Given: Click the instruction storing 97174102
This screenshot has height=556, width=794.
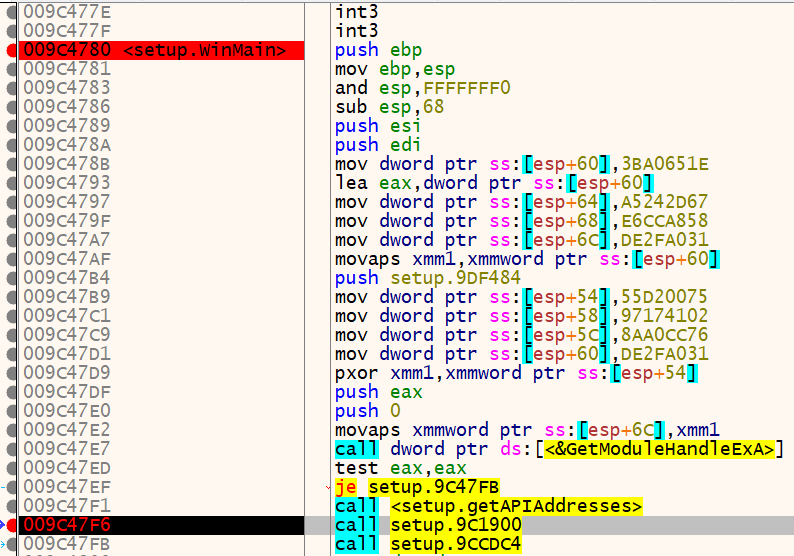Looking at the screenshot, I should [522, 315].
